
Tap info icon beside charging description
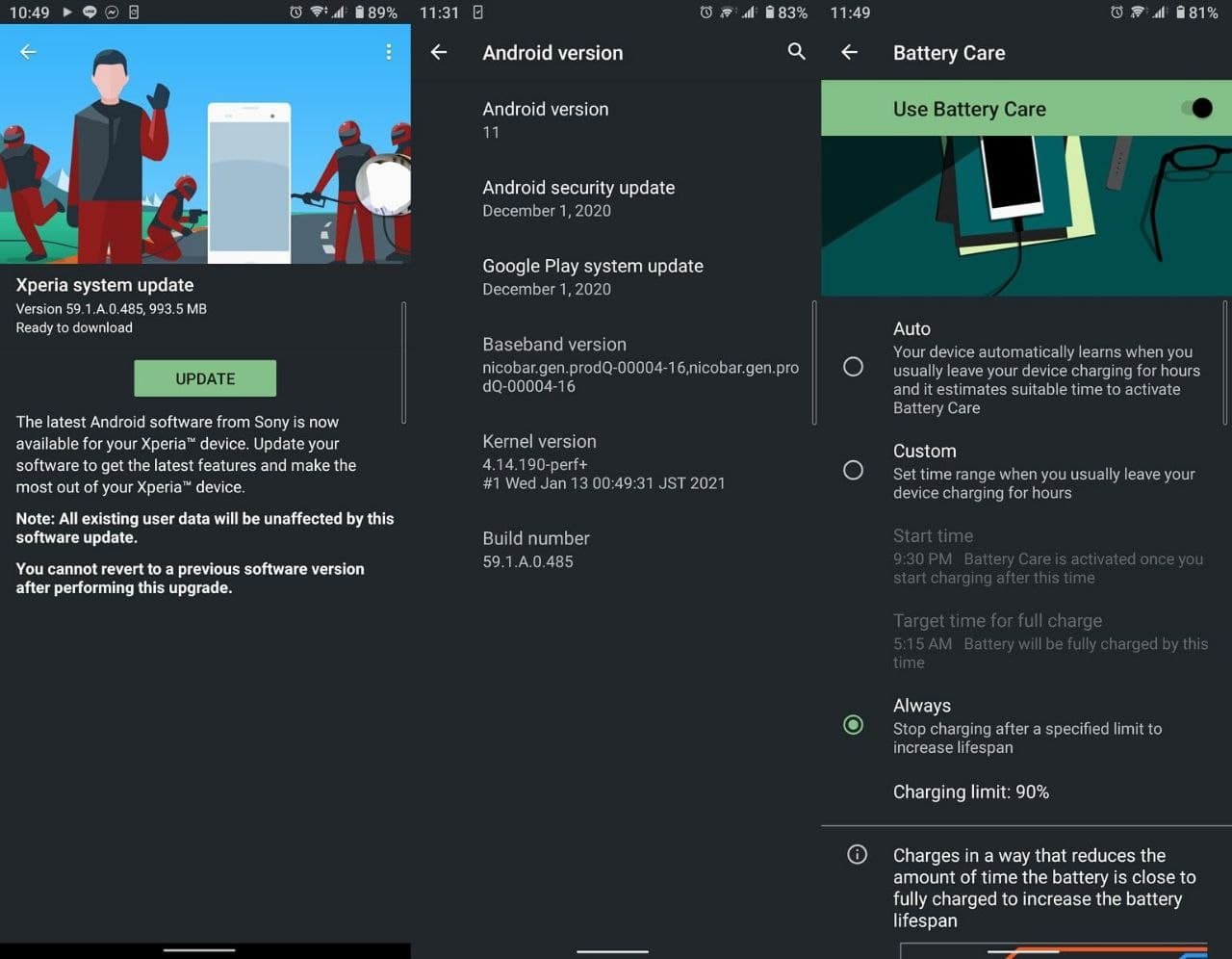pos(857,855)
